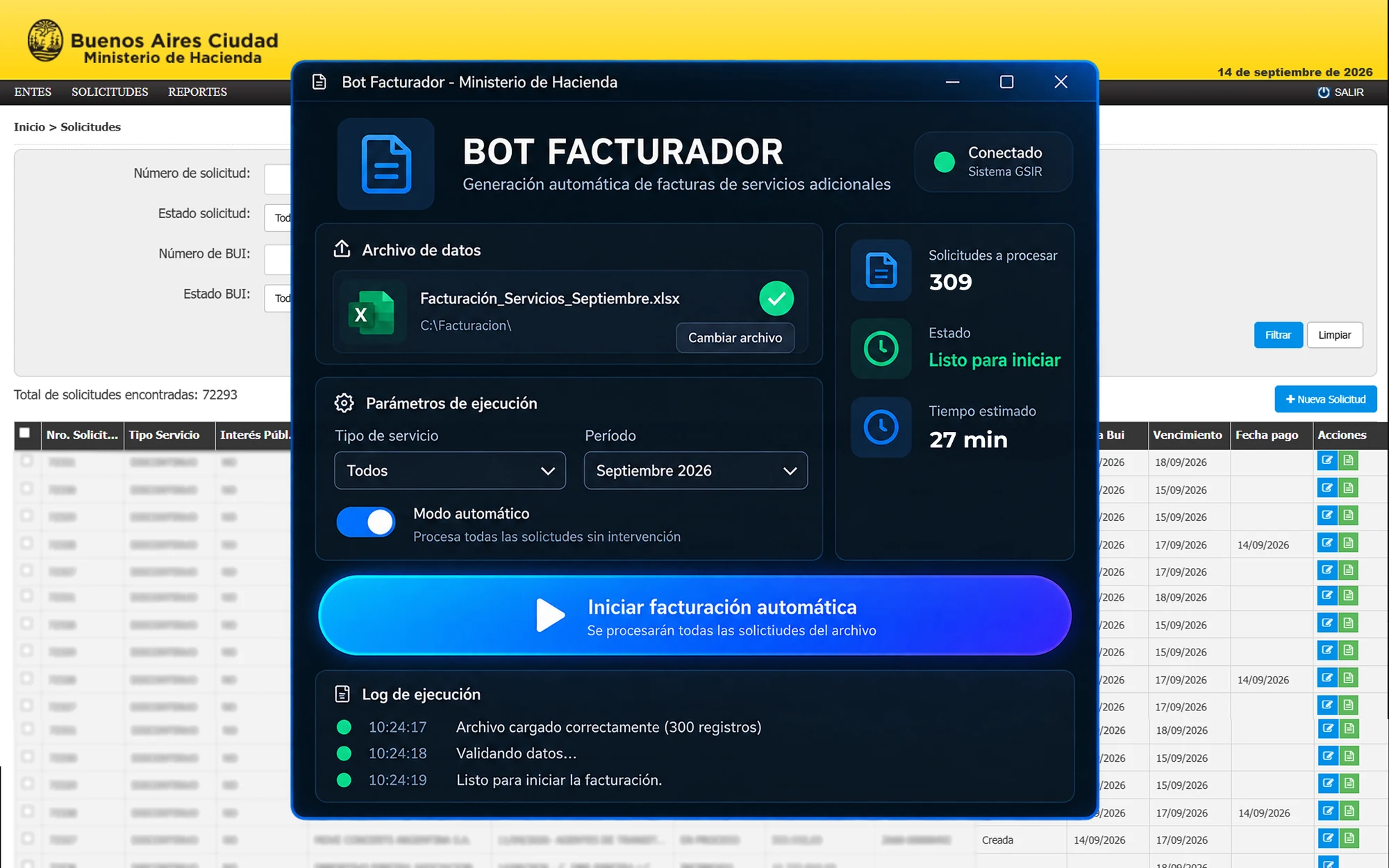1389x868 pixels.
Task: Check the fourth row checkbox in the solicitudes table
Action: coord(26,544)
